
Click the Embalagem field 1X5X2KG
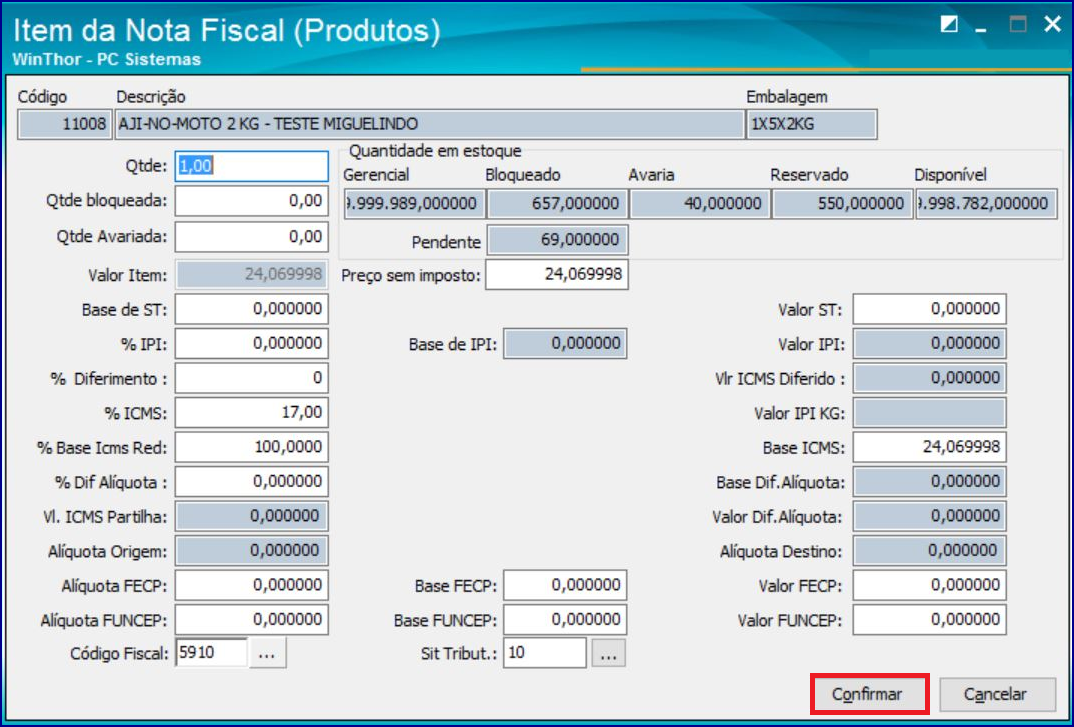812,125
